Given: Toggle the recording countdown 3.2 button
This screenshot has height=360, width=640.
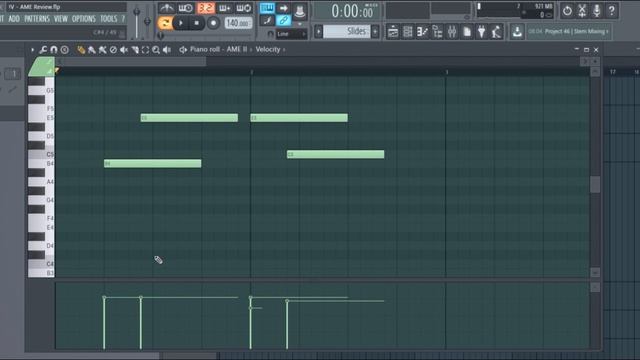Looking at the screenshot, I should tap(205, 8).
